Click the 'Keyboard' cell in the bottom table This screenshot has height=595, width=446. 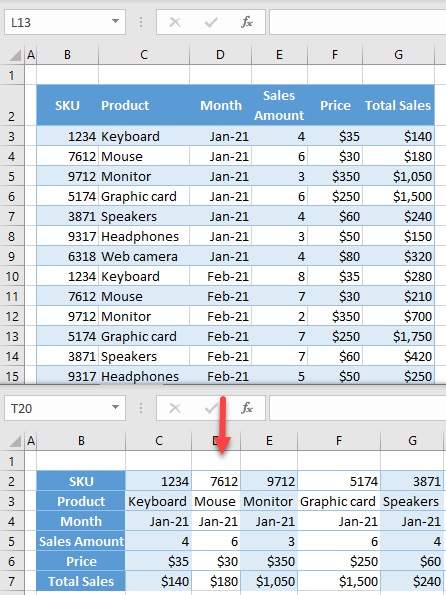(158, 502)
